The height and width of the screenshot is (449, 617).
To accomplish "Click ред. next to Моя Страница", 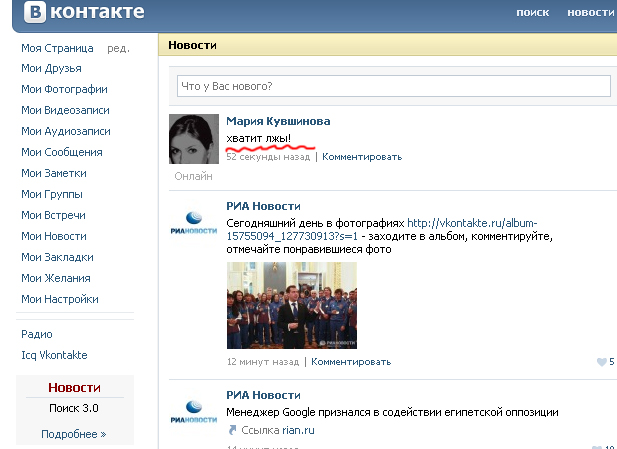I will point(118,48).
